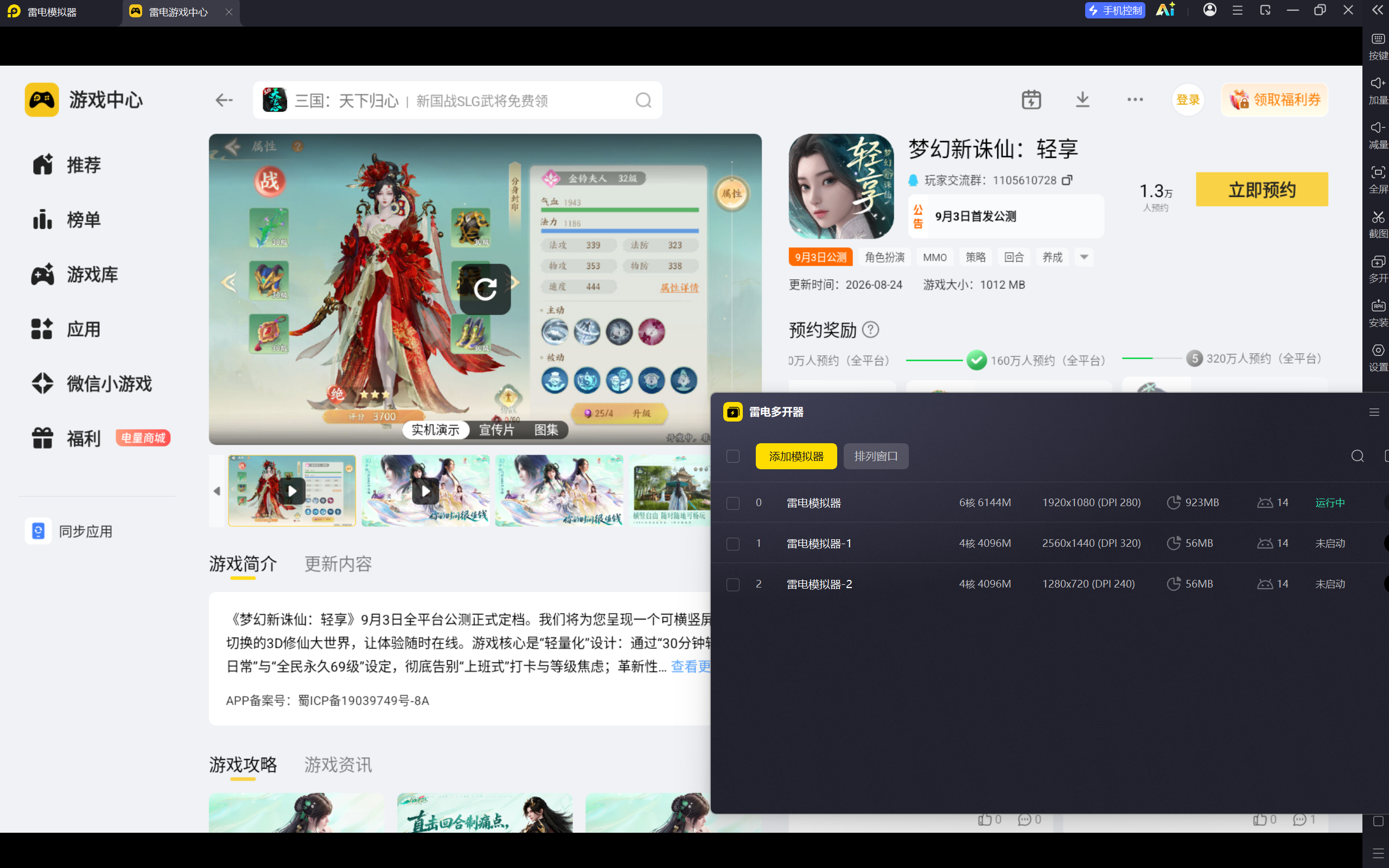Image resolution: width=1389 pixels, height=868 pixels.
Task: Click the 加量 volume up tool
Action: click(1378, 91)
